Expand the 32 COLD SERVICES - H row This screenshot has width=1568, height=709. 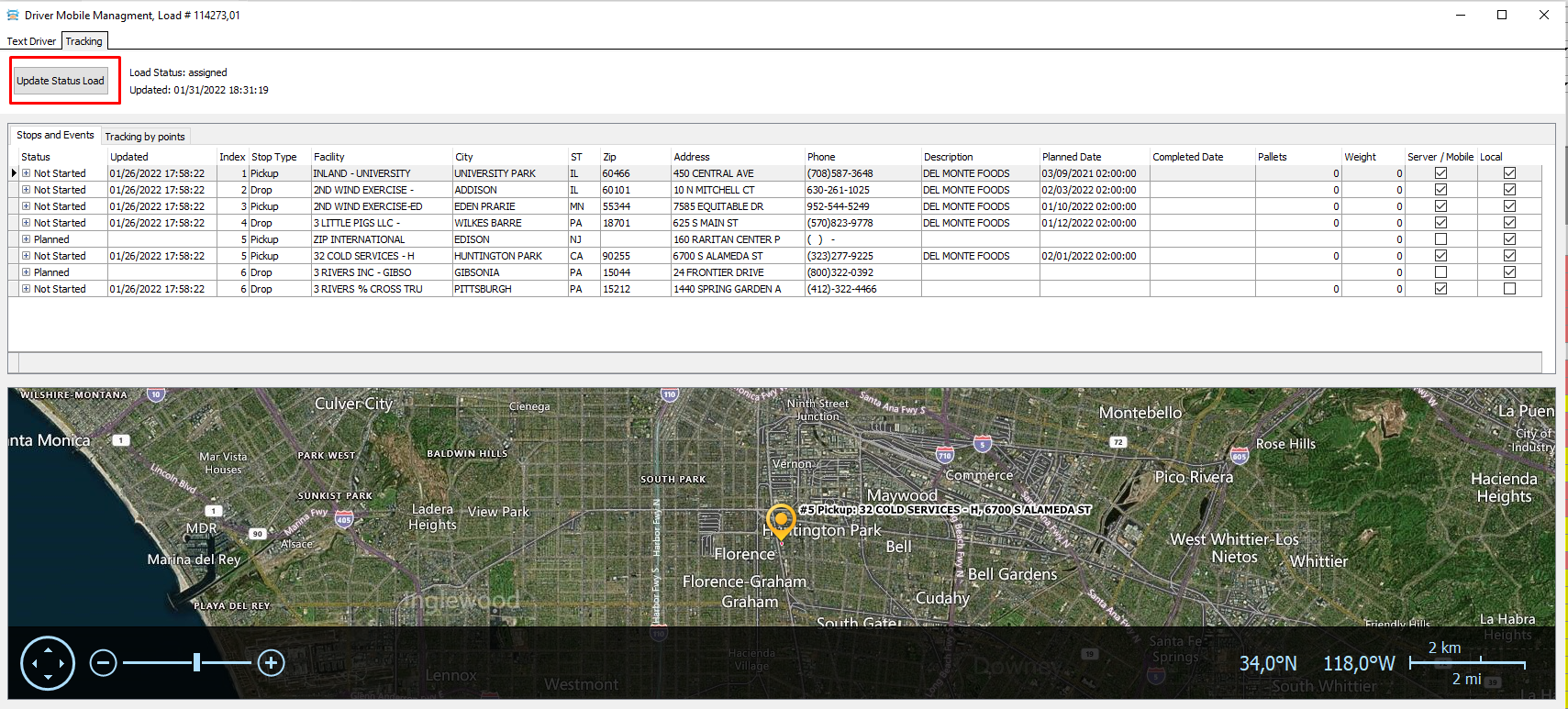pyautogui.click(x=27, y=256)
